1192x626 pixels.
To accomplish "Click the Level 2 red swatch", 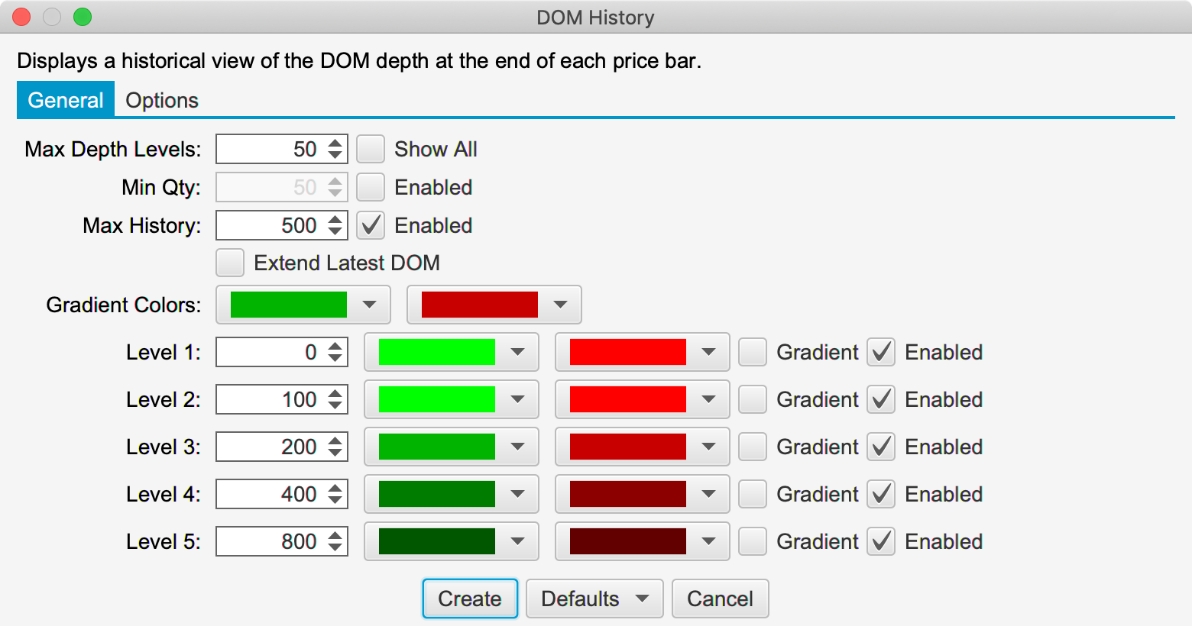I will (628, 399).
